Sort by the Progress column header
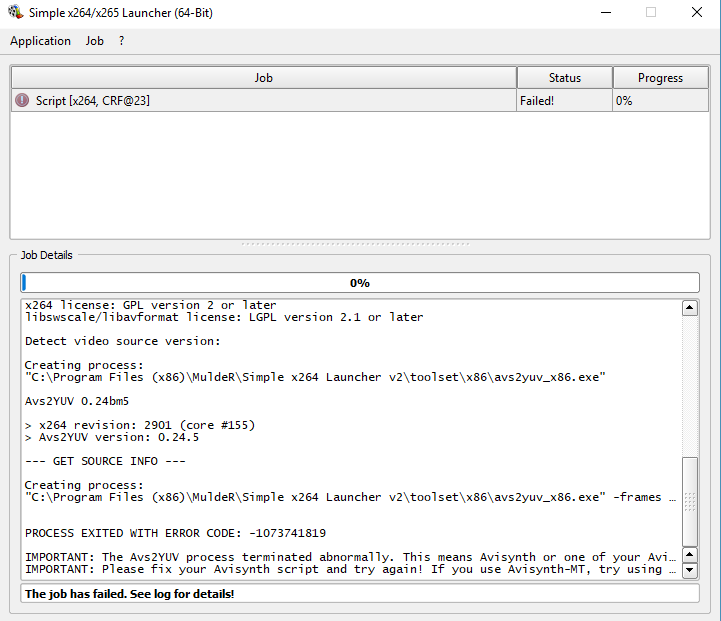This screenshot has width=721, height=621. click(x=660, y=78)
